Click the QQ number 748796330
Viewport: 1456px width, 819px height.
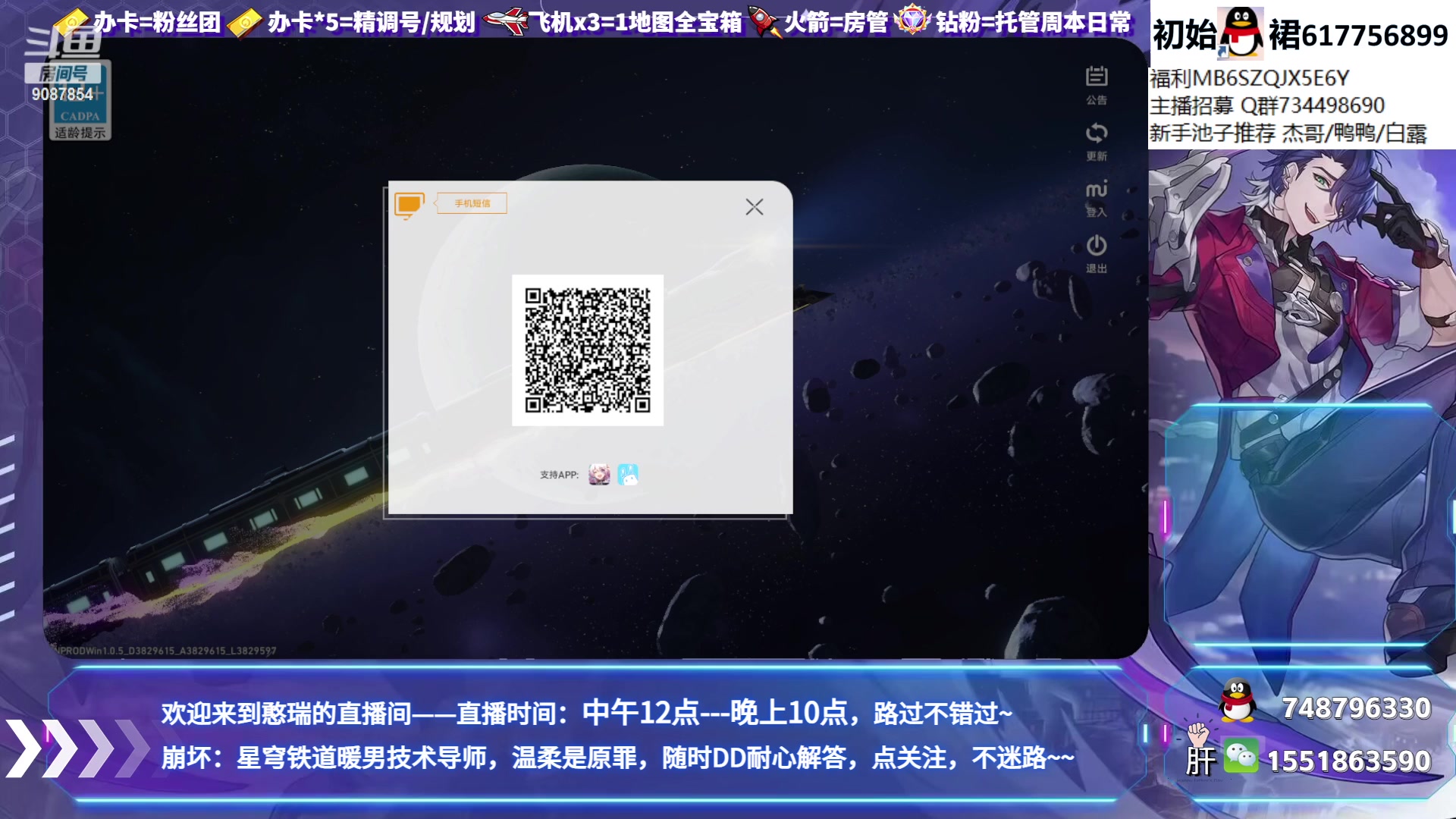1356,708
